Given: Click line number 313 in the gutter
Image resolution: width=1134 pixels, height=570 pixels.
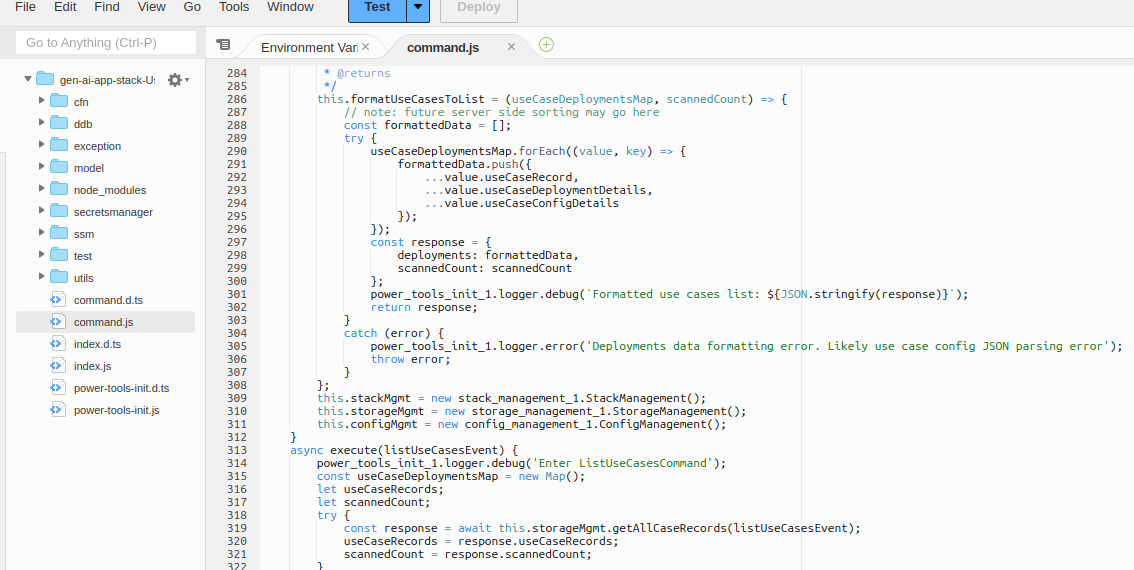Looking at the screenshot, I should click(237, 450).
